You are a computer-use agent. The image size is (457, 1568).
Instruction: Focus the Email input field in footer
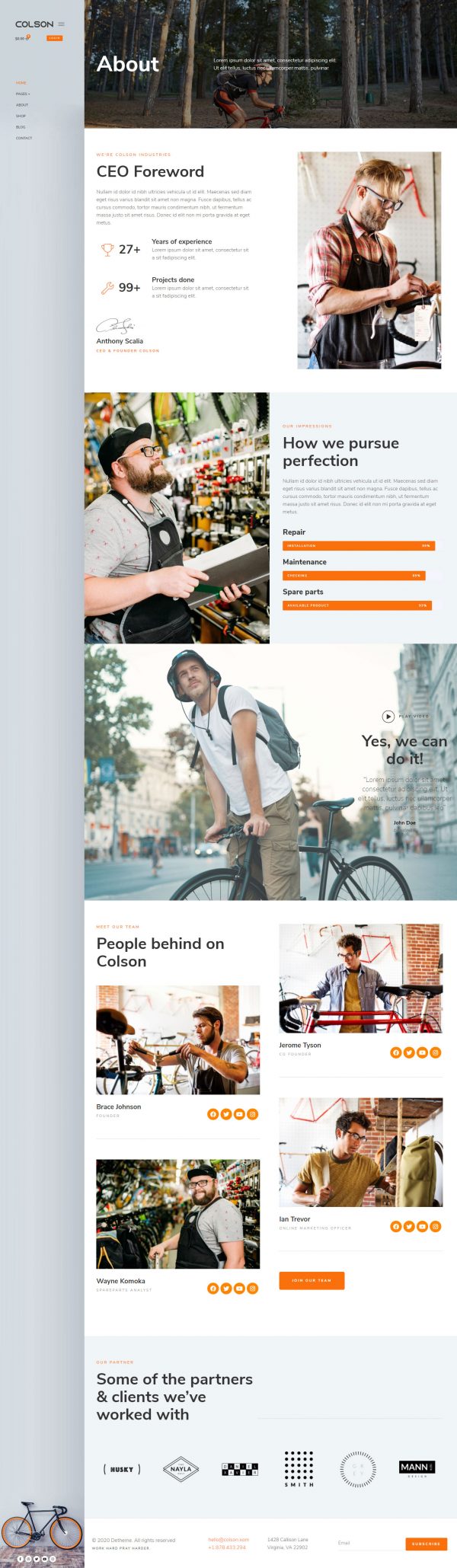[x=370, y=1543]
